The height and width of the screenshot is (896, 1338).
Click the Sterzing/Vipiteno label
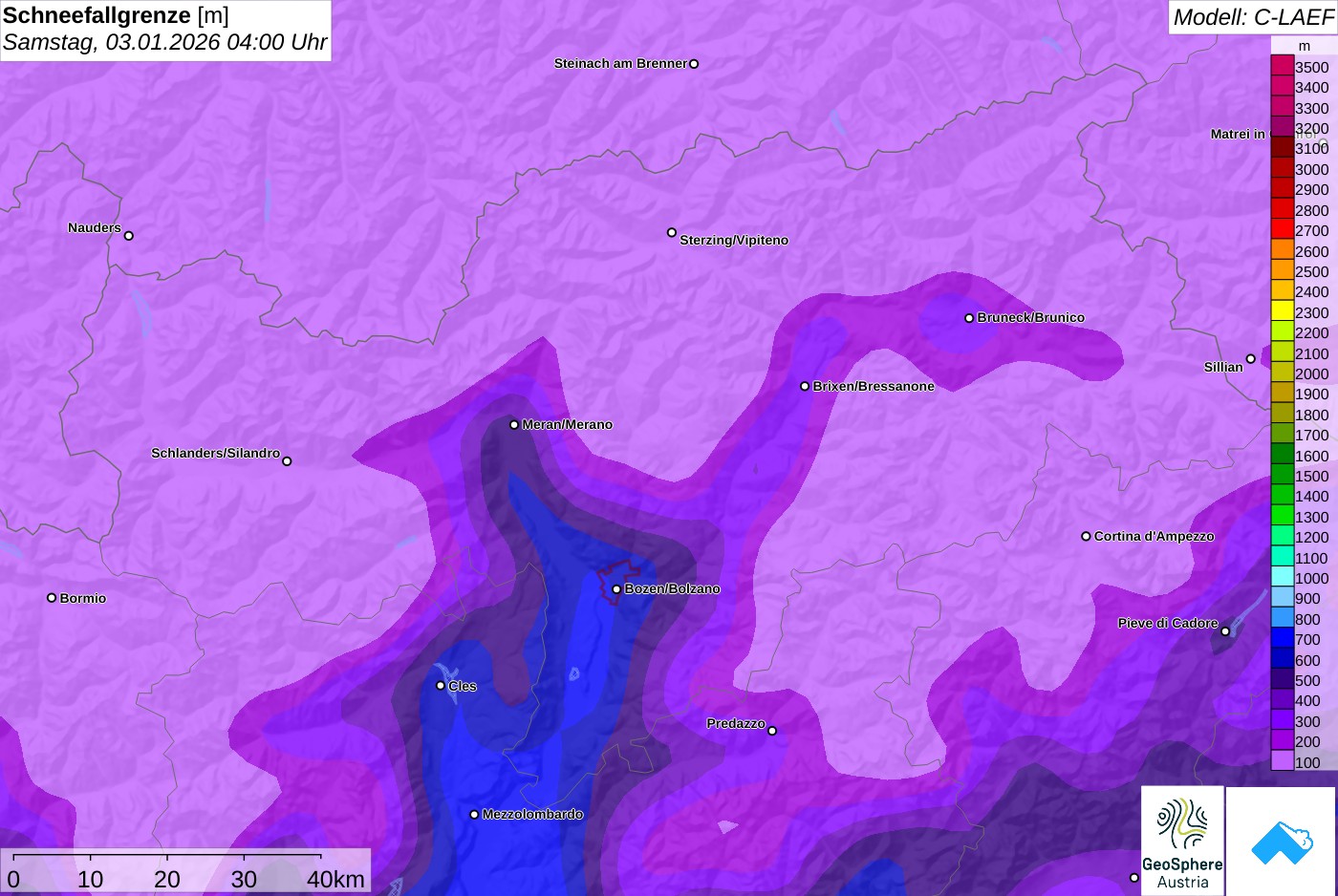(x=734, y=240)
